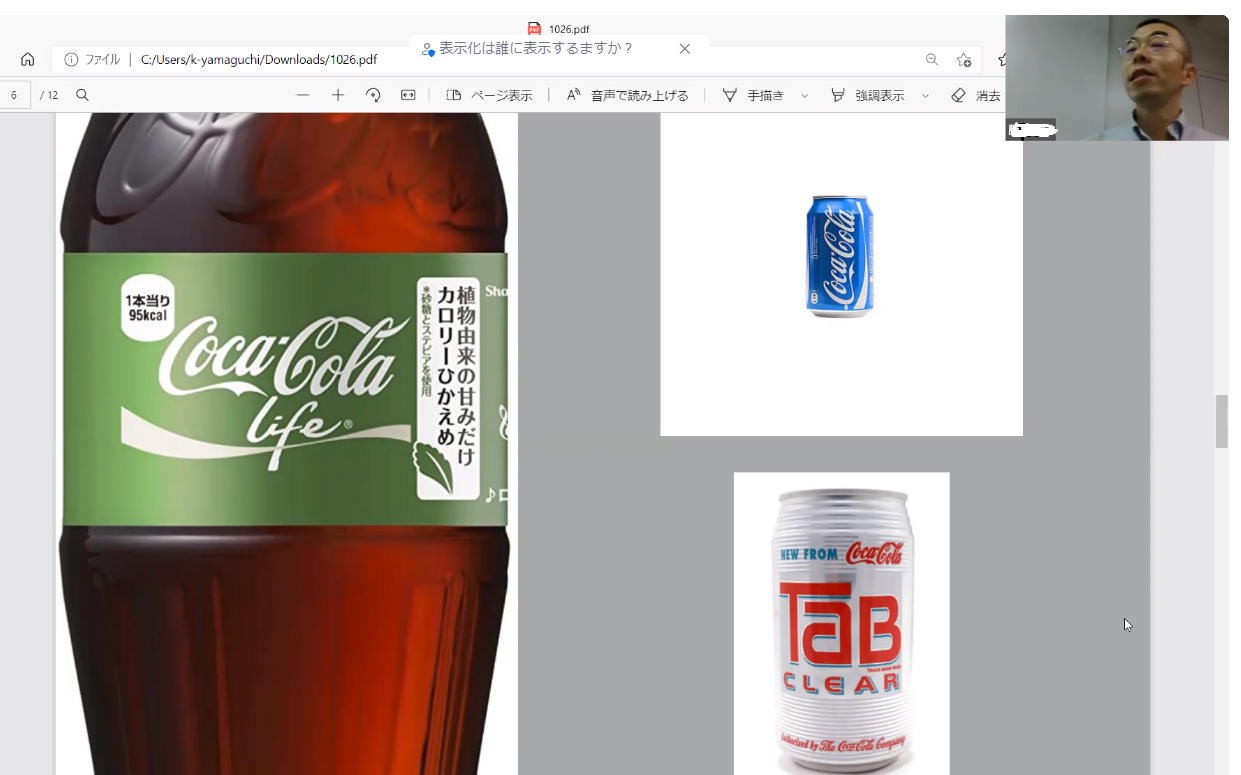The image size is (1241, 775).
Task: Click the address bar showing 1026.pdf path
Action: (x=259, y=59)
